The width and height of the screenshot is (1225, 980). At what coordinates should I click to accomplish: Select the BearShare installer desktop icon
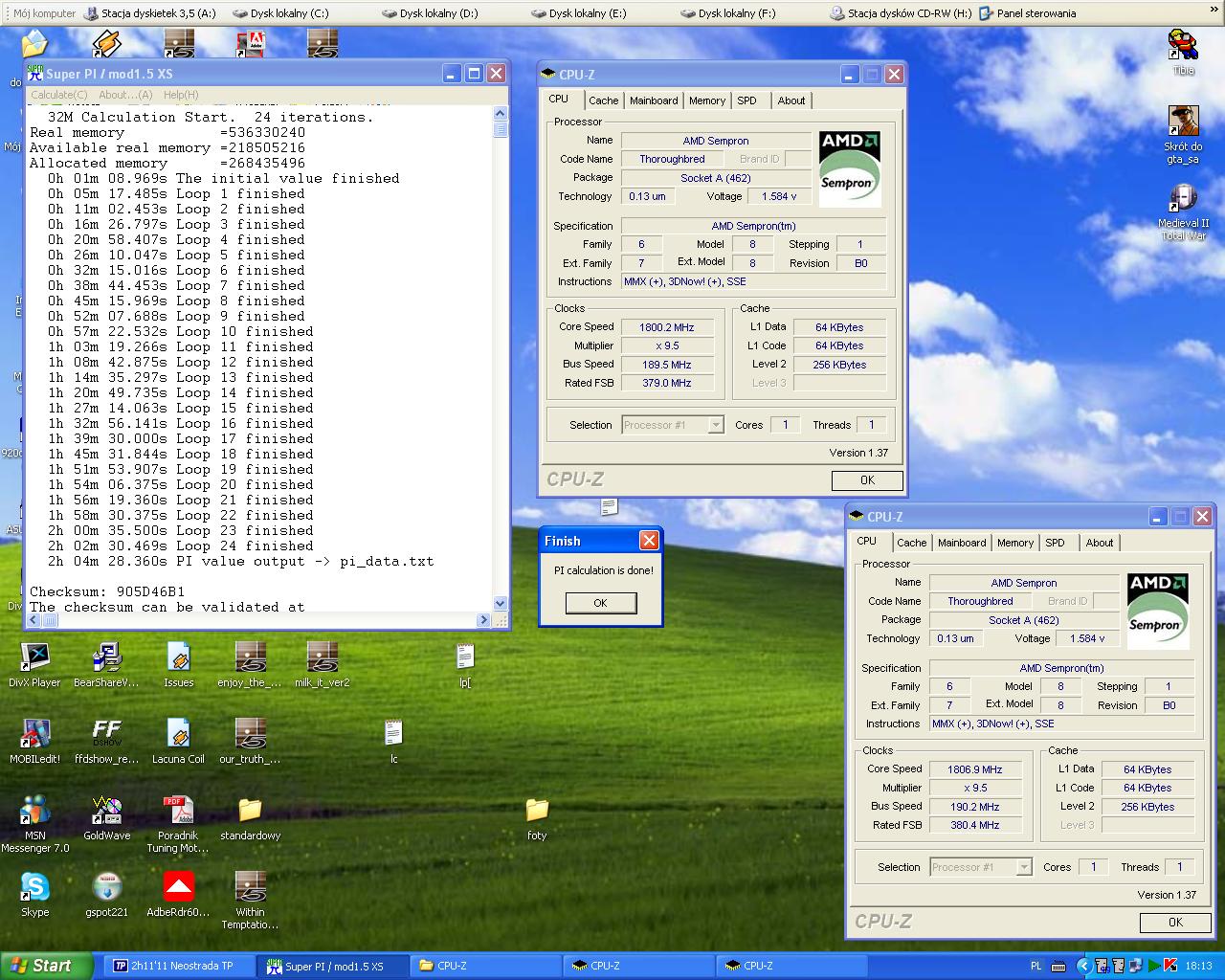tap(106, 664)
